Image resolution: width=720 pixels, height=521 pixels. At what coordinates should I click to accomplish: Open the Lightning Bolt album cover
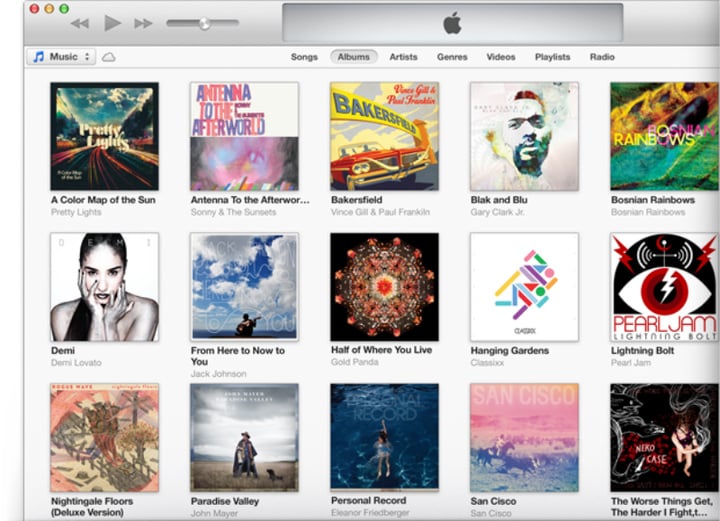click(664, 287)
